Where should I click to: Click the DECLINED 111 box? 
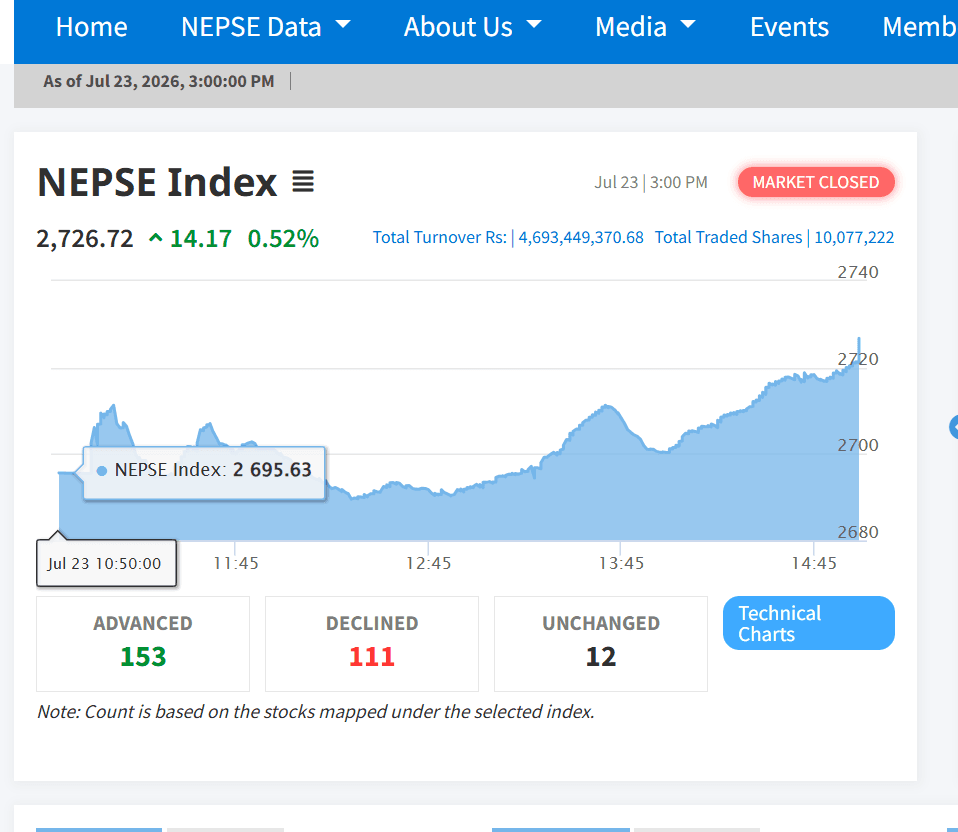point(371,644)
